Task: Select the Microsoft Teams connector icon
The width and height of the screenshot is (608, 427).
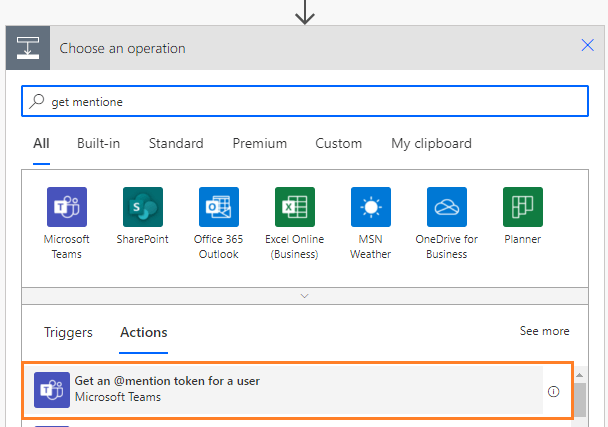Action: 67,207
